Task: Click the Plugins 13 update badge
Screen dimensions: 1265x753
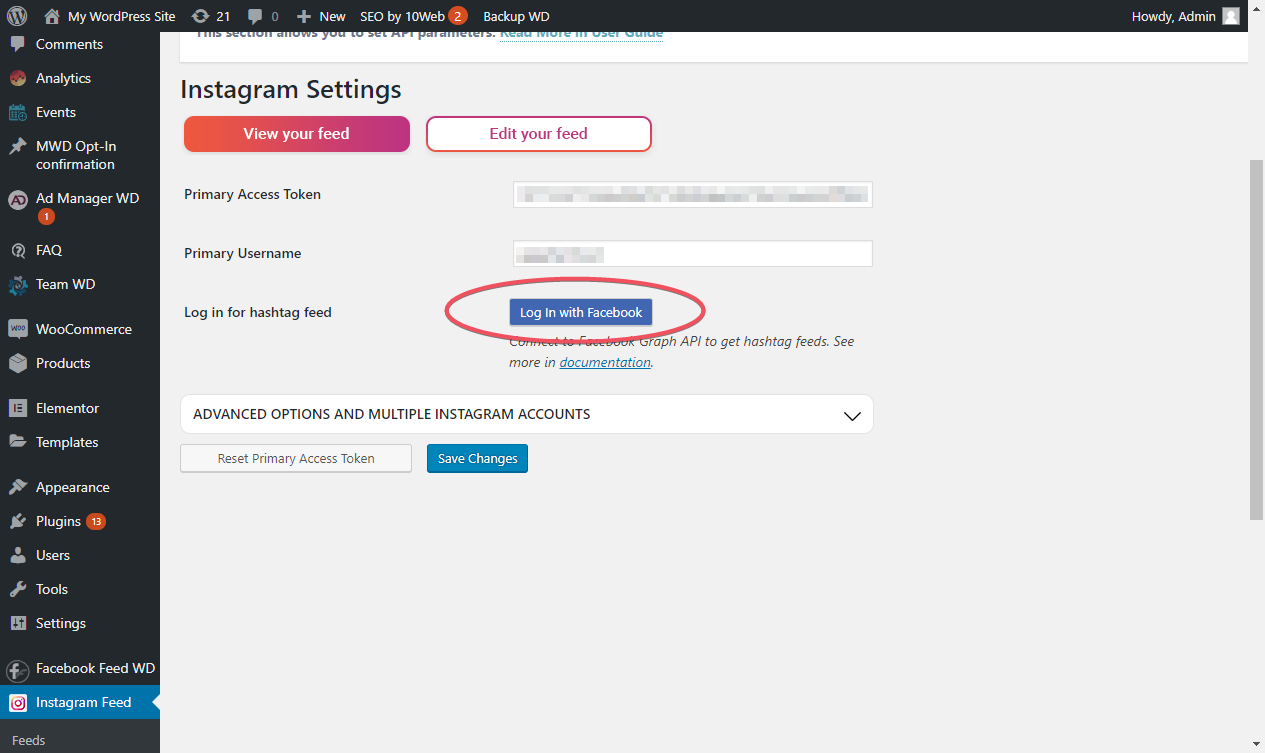Action: pyautogui.click(x=96, y=521)
